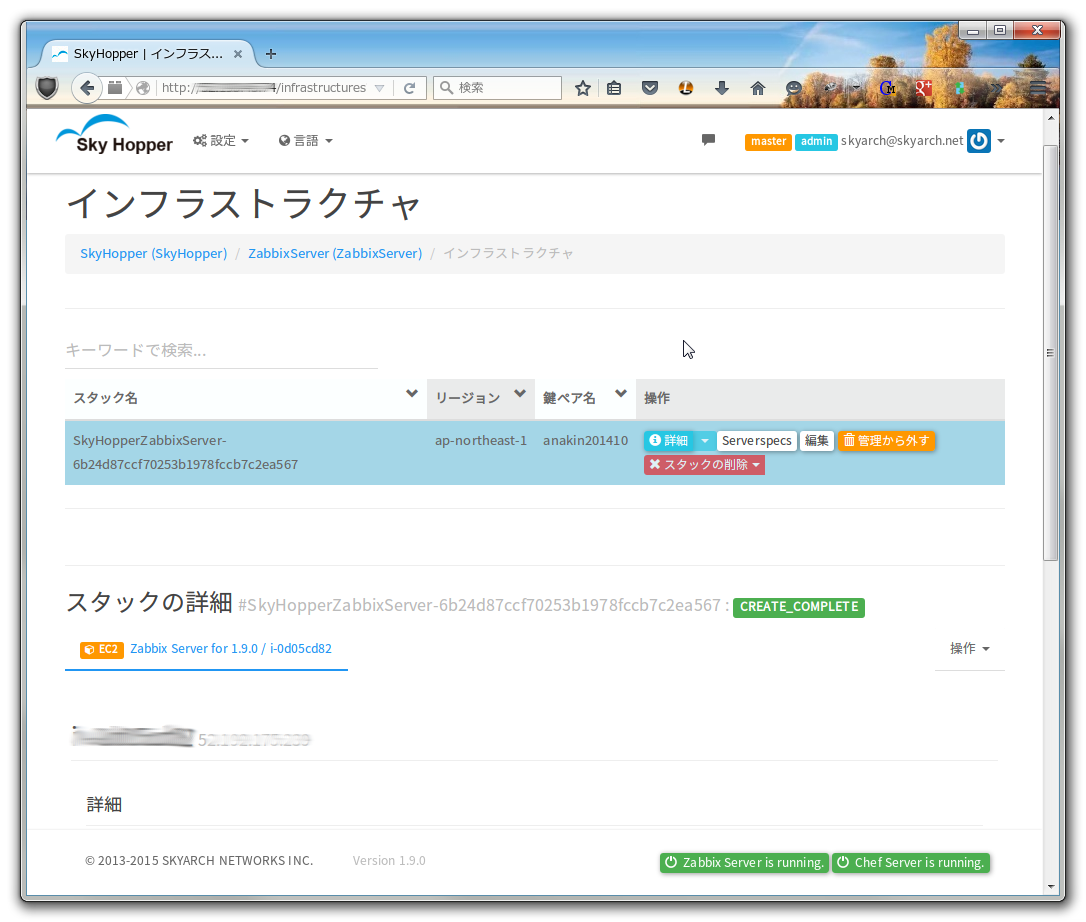The image size is (1086, 922).
Task: Open the Downloads arrow icon
Action: pos(722,88)
